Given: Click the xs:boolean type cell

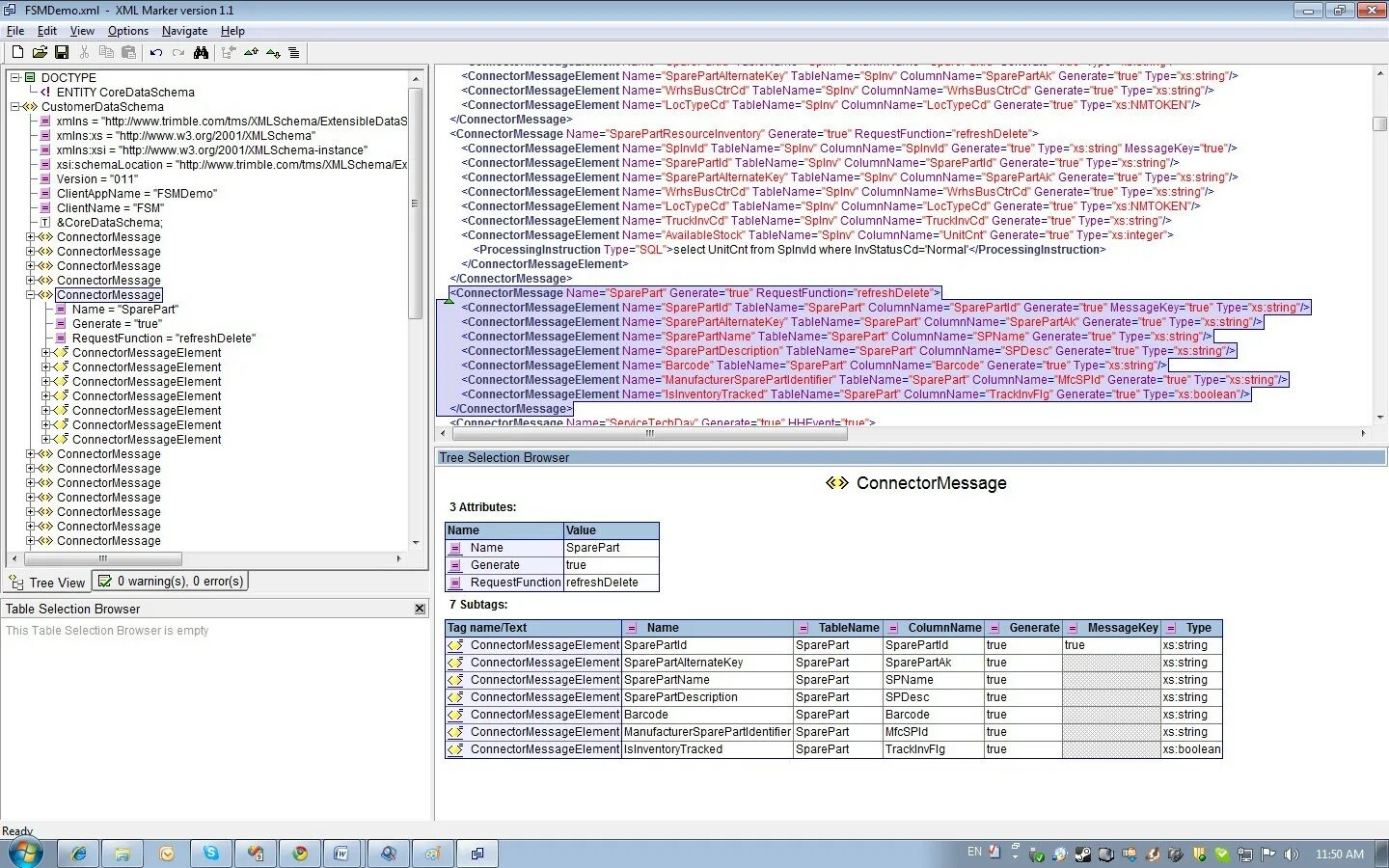Looking at the screenshot, I should 1191,749.
